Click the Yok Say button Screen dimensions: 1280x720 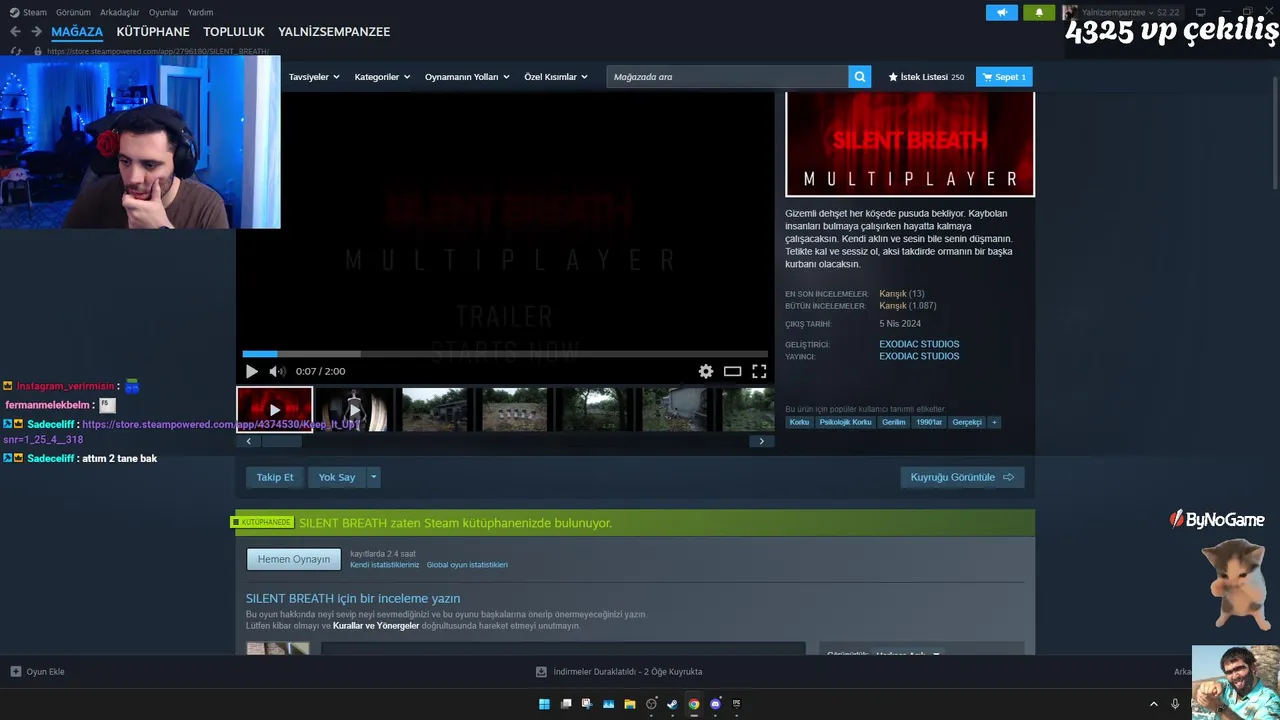click(337, 477)
